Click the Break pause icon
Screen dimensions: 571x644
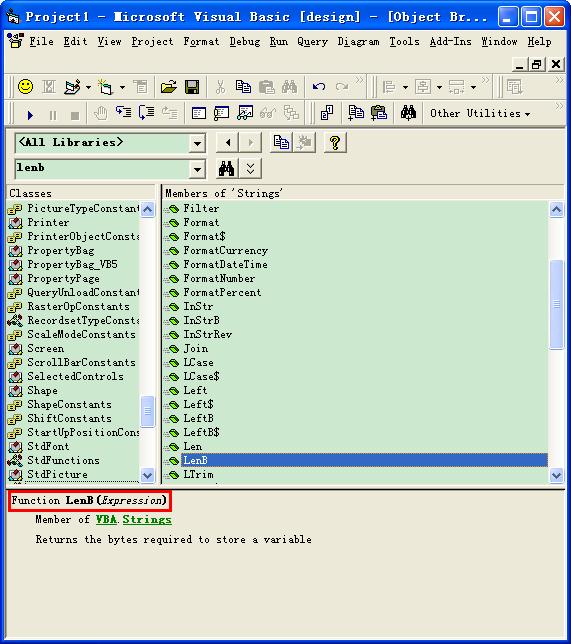tap(53, 115)
